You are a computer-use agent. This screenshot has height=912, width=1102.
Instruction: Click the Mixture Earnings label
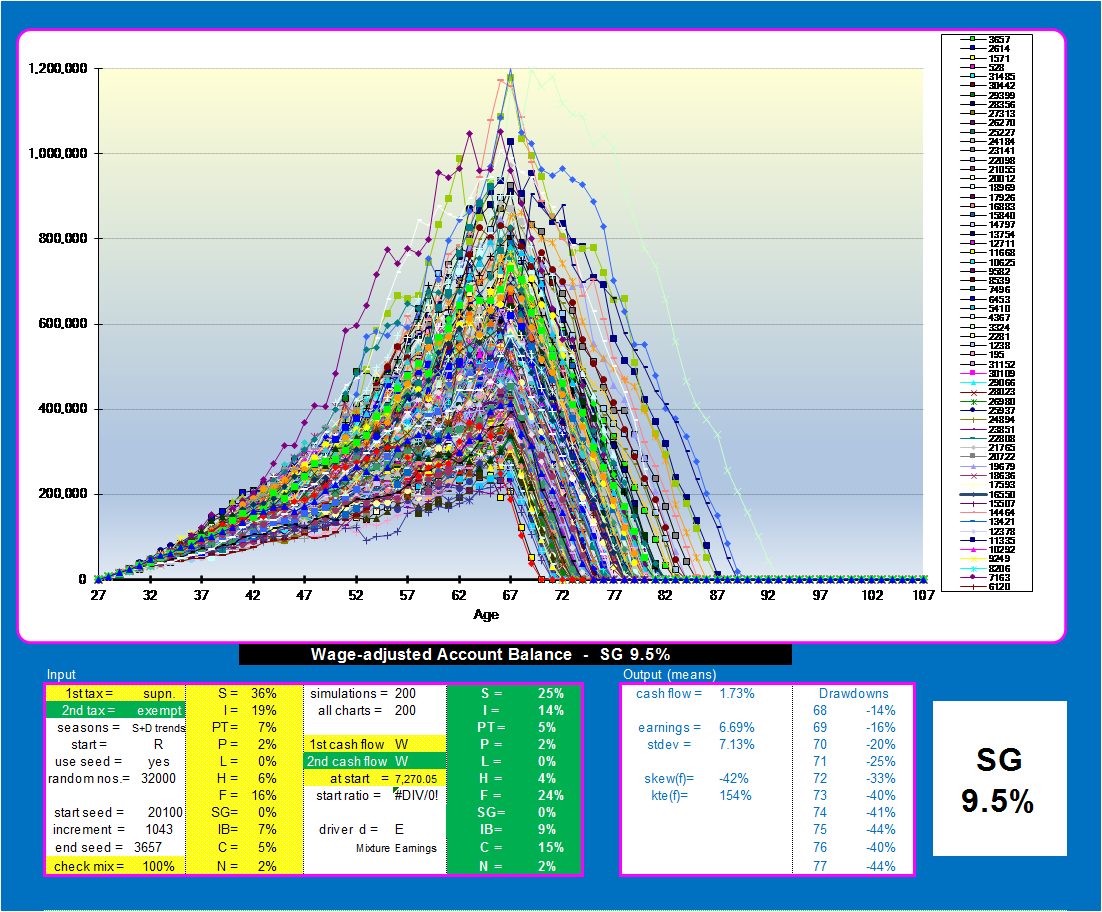click(x=396, y=848)
